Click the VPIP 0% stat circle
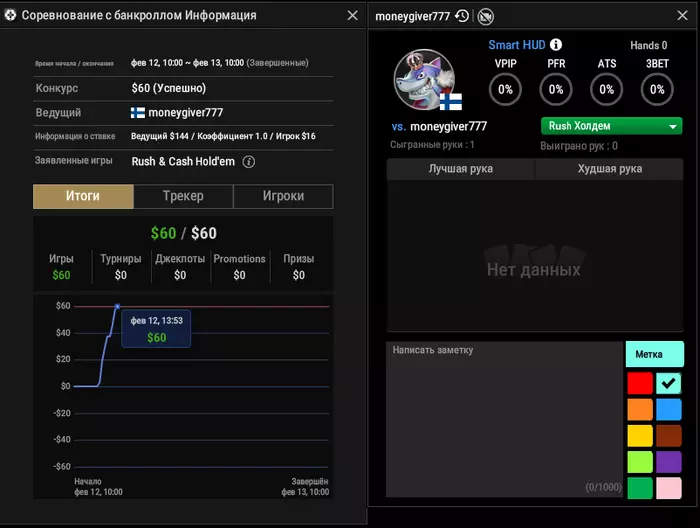The image size is (700, 528). coord(505,90)
